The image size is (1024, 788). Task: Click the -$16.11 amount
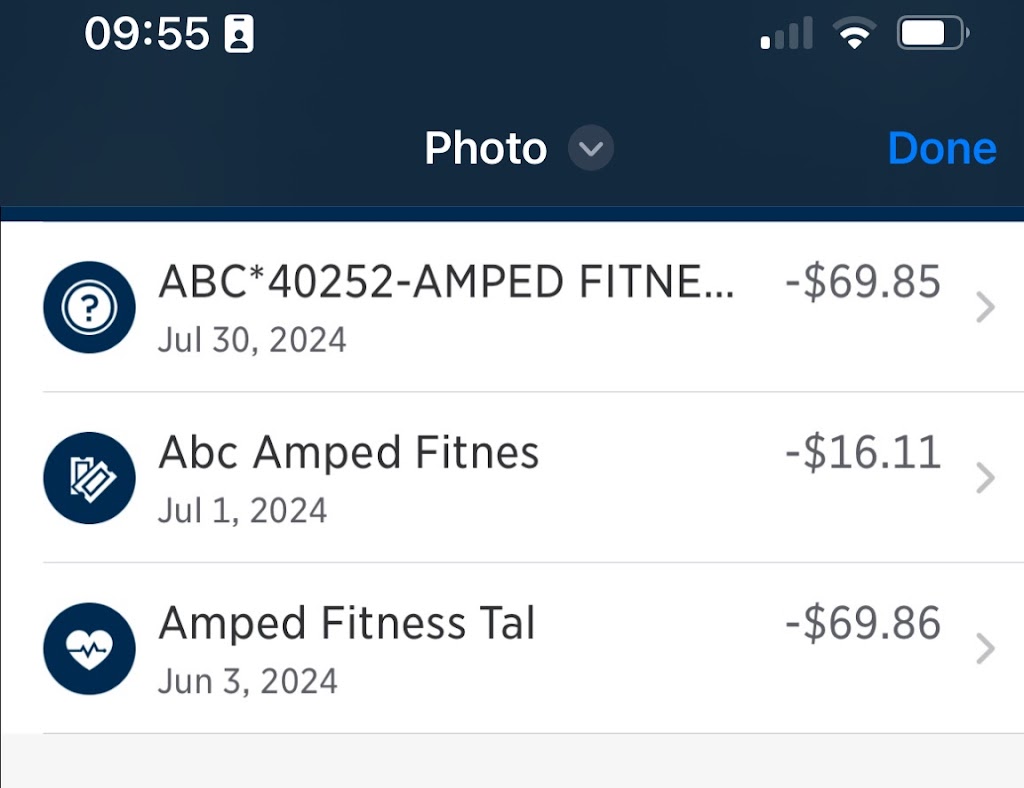(x=863, y=453)
